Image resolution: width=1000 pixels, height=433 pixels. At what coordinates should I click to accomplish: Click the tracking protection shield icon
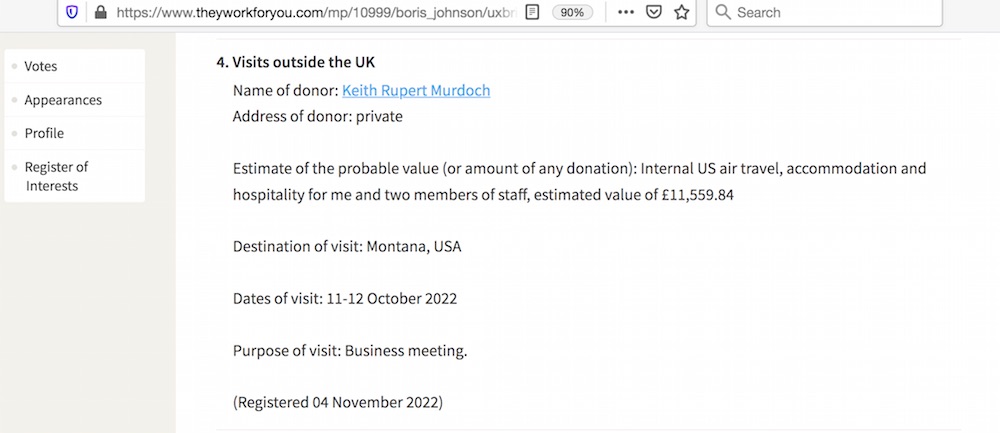(x=72, y=13)
